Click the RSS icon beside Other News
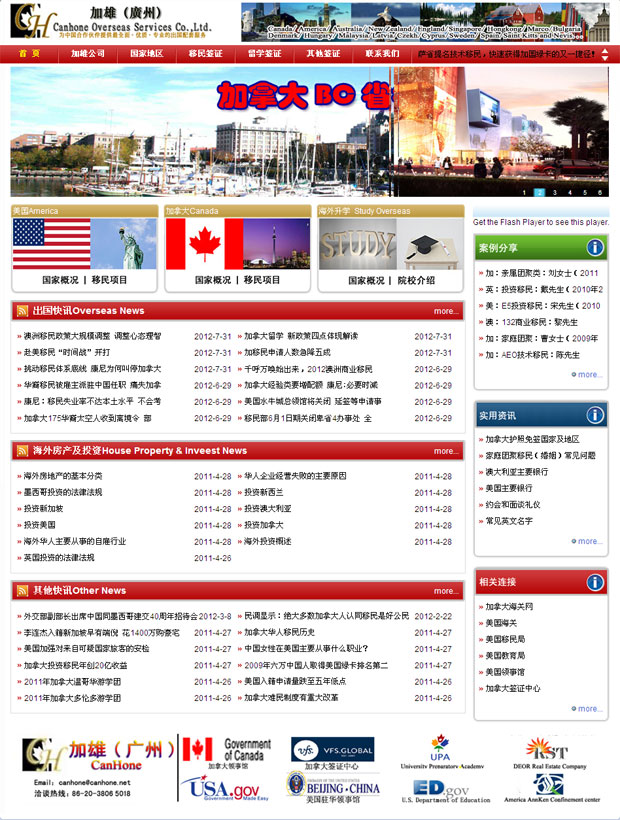The height and width of the screenshot is (820, 620). [22, 590]
